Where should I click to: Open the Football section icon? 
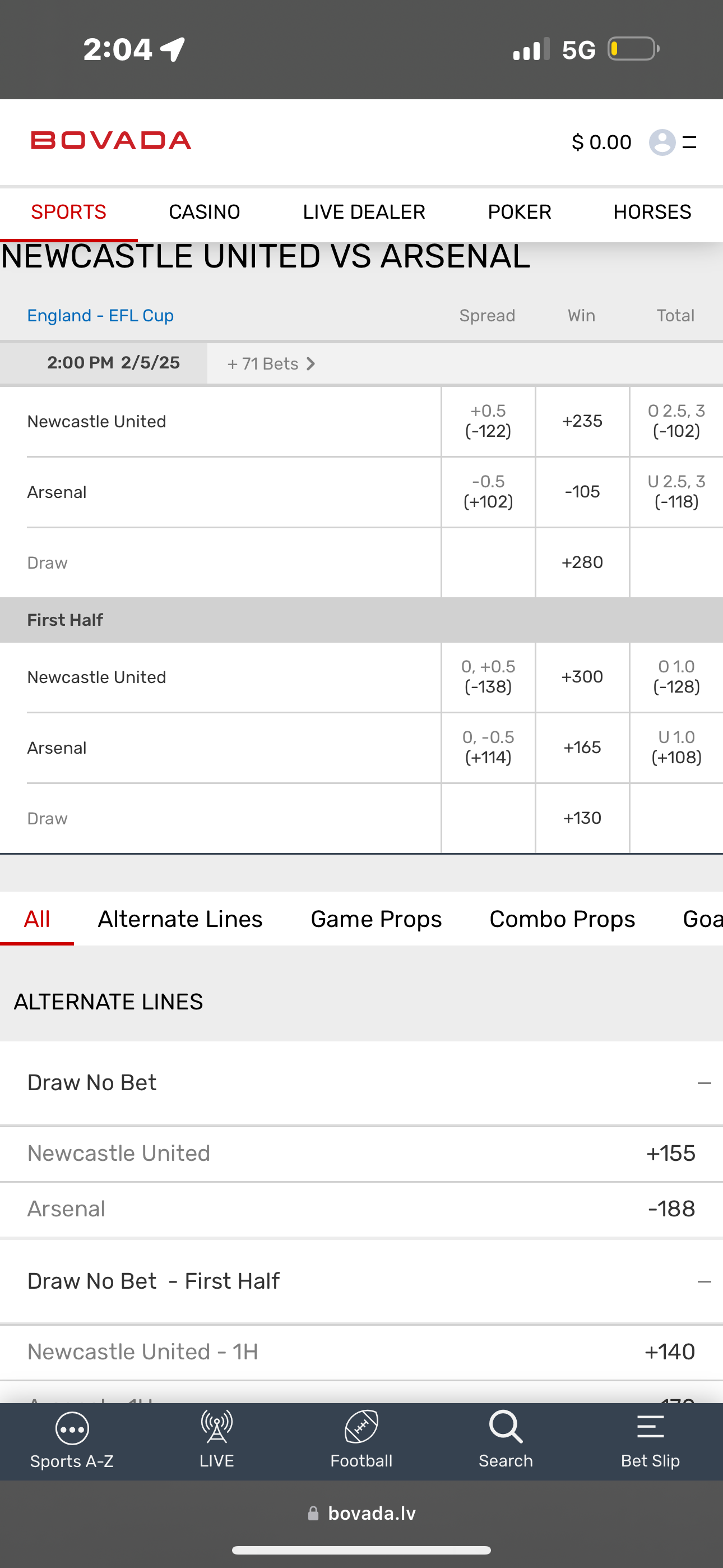pyautogui.click(x=361, y=1428)
